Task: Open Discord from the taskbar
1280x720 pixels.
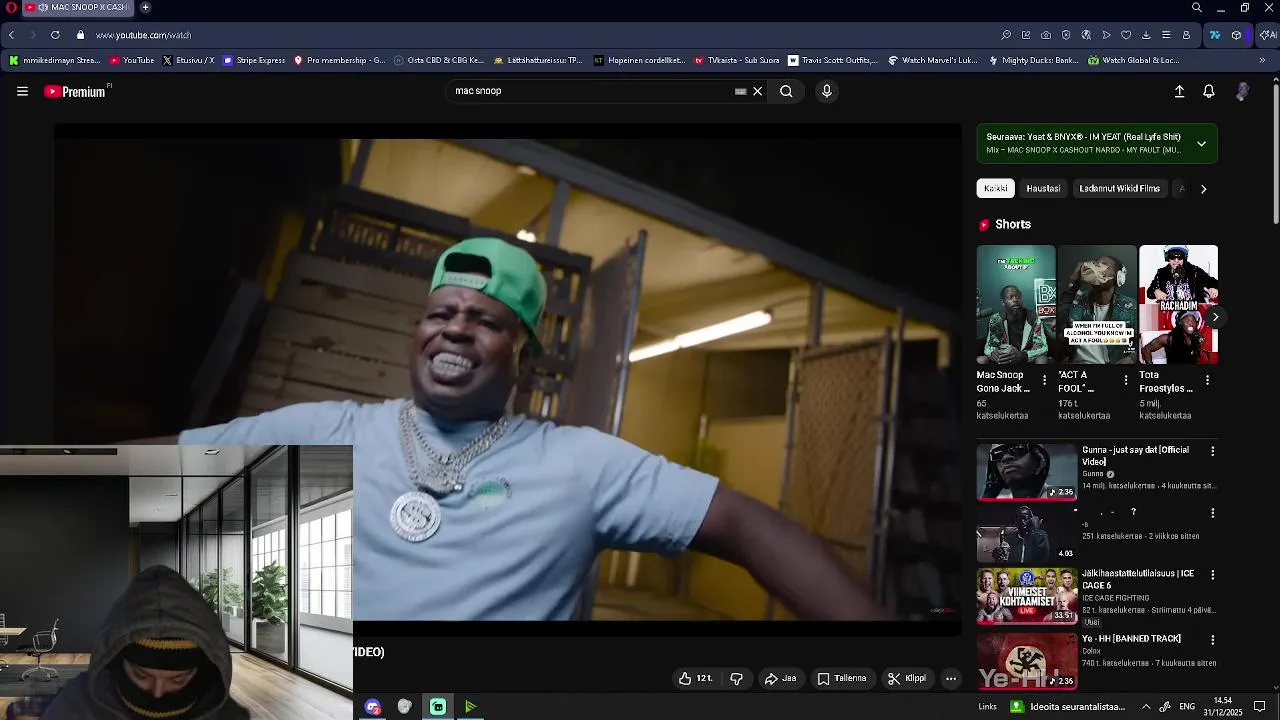Action: (x=373, y=707)
